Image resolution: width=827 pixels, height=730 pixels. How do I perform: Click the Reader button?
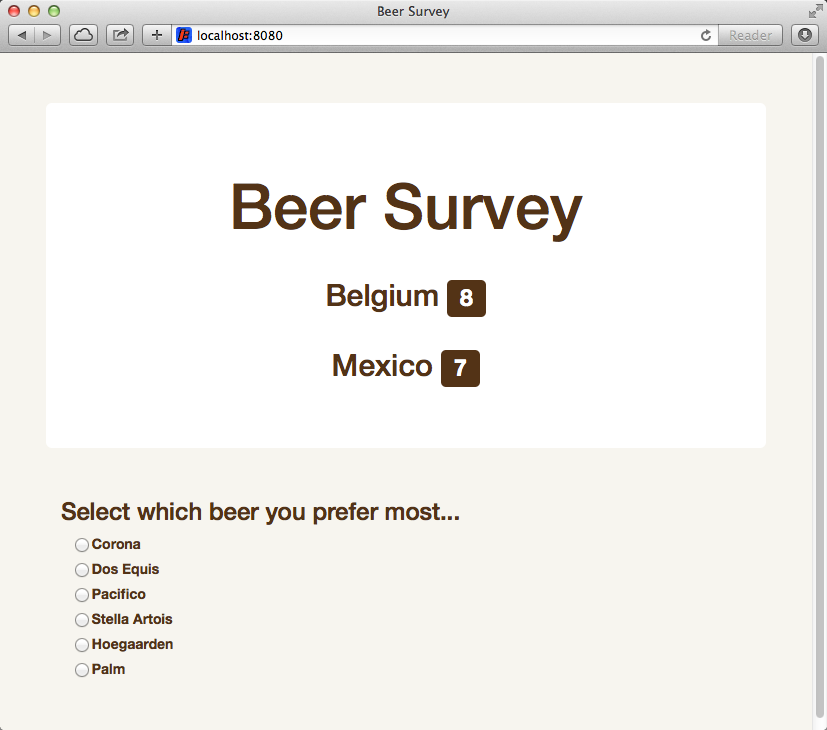[749, 34]
